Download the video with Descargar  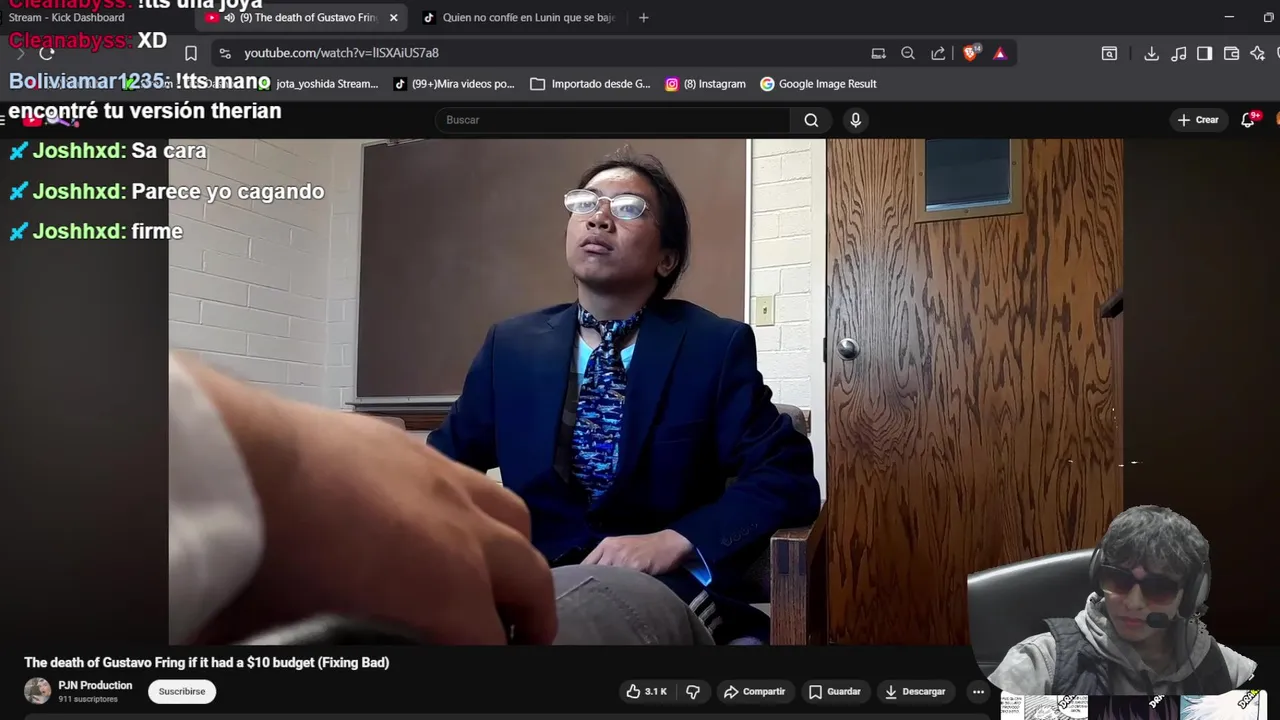914,691
